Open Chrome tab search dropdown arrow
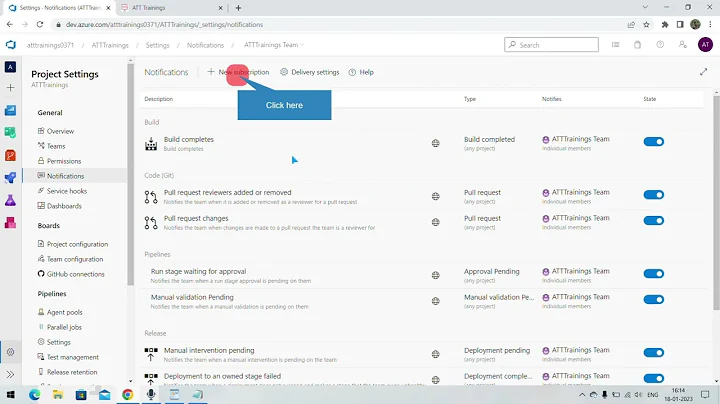 pos(645,7)
